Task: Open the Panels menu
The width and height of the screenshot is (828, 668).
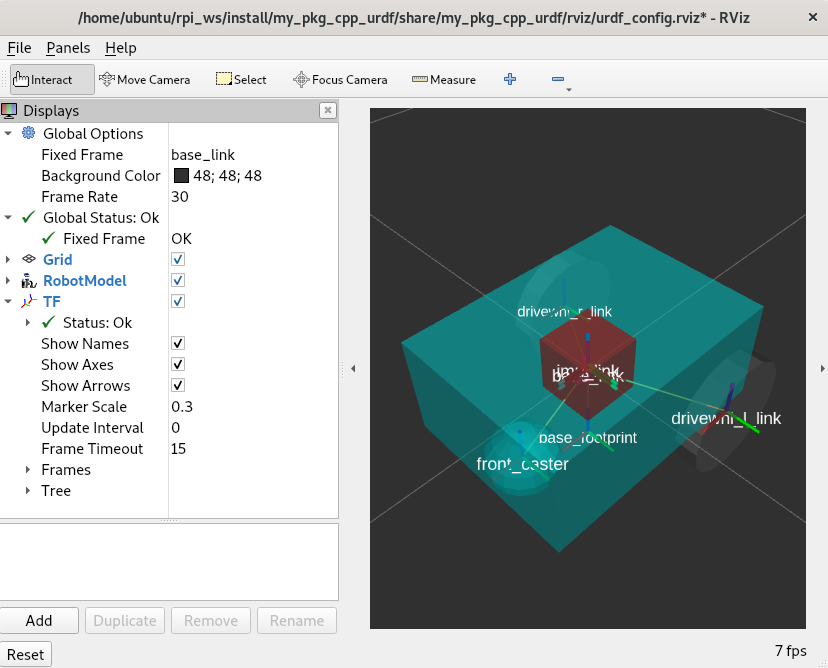Action: [x=68, y=48]
